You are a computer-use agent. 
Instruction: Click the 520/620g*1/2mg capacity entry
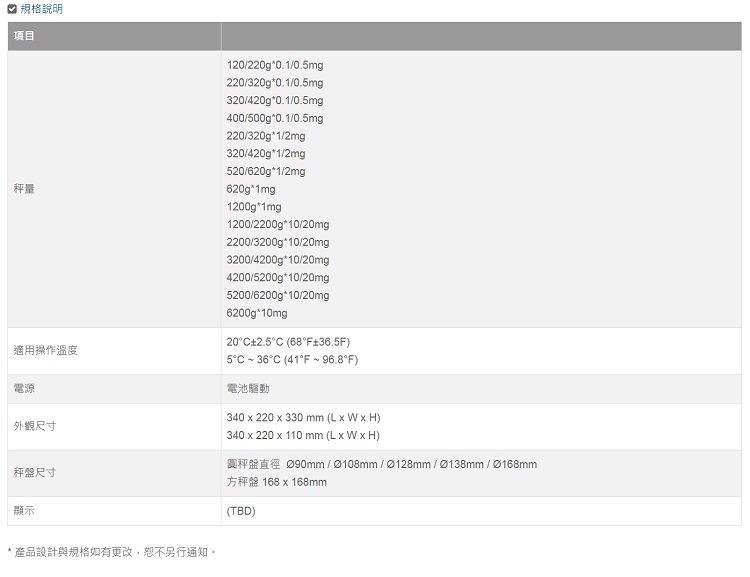266,171
